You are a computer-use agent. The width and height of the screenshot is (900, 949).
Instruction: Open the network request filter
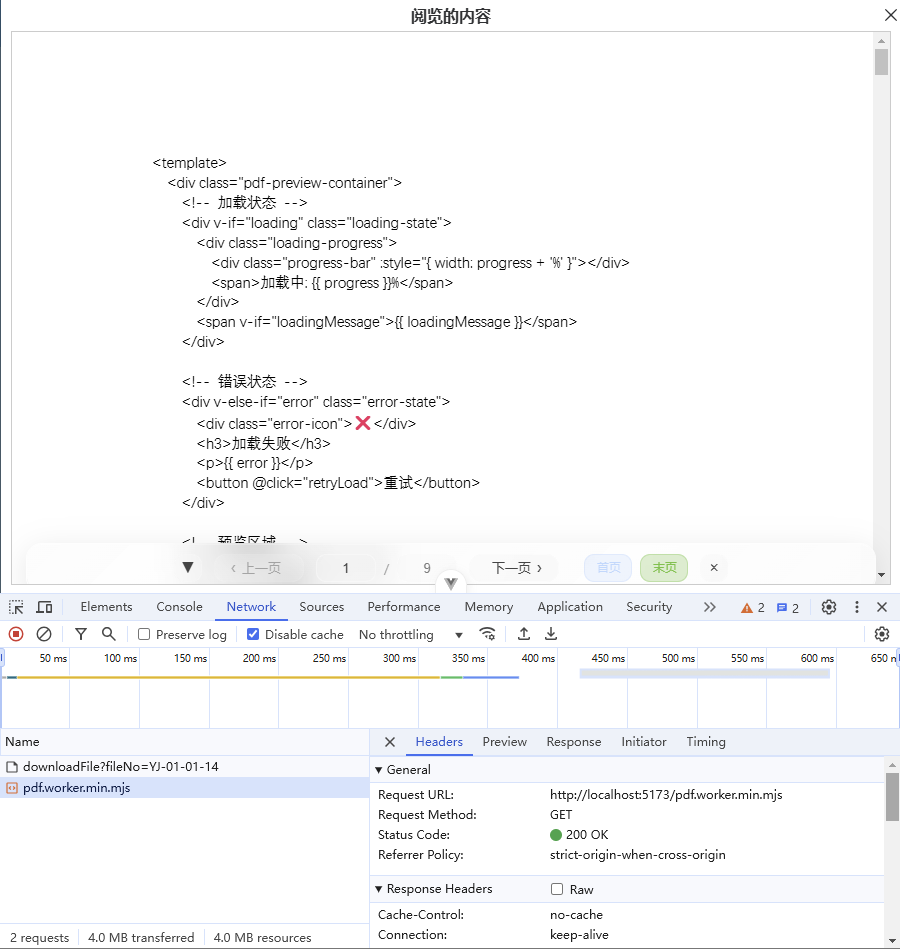80,634
